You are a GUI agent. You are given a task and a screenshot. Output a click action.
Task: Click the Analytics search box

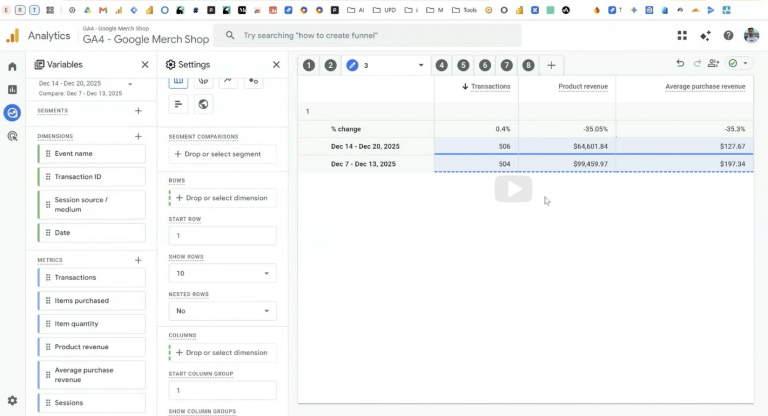click(367, 35)
